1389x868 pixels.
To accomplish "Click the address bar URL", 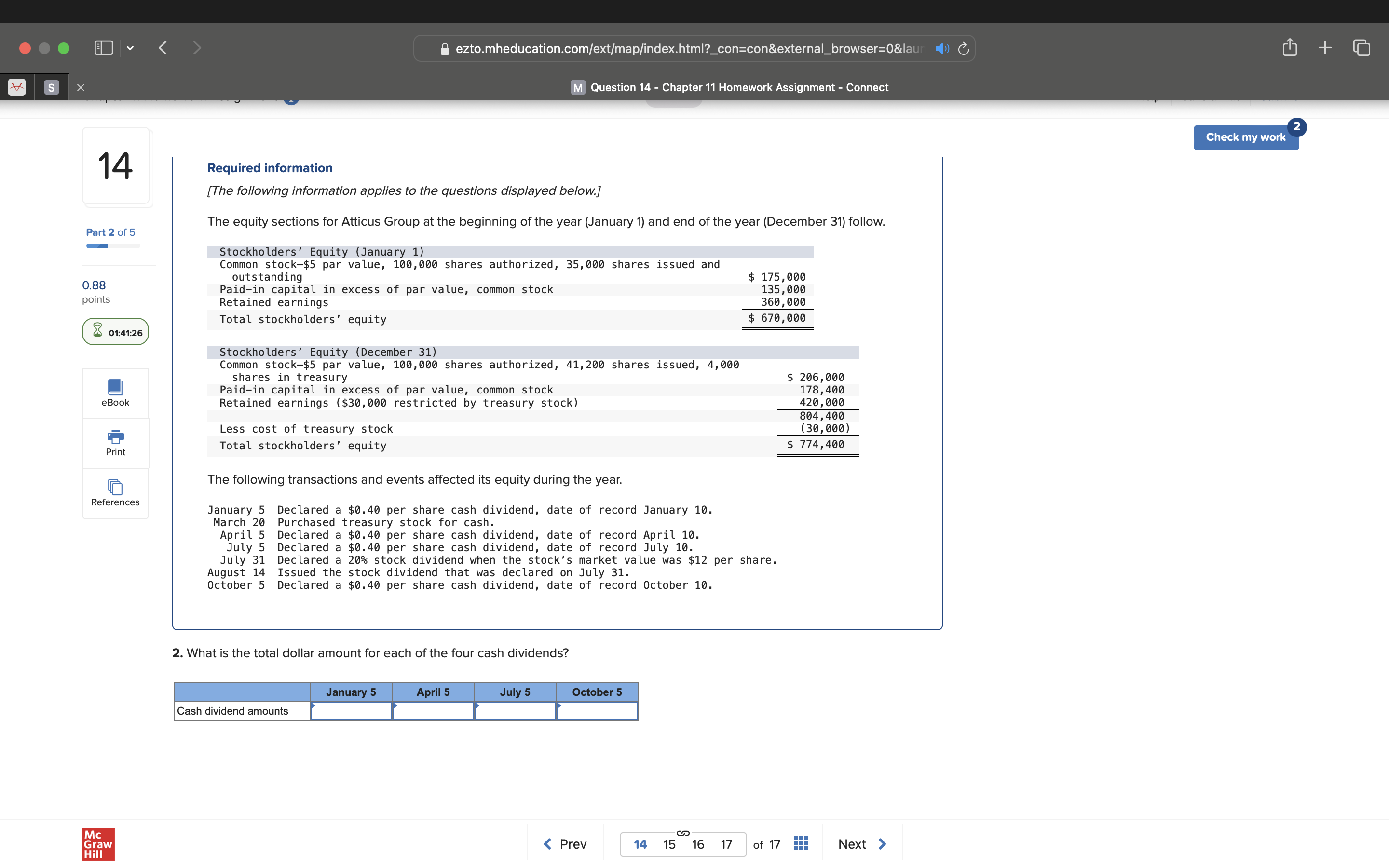I will 688,49.
